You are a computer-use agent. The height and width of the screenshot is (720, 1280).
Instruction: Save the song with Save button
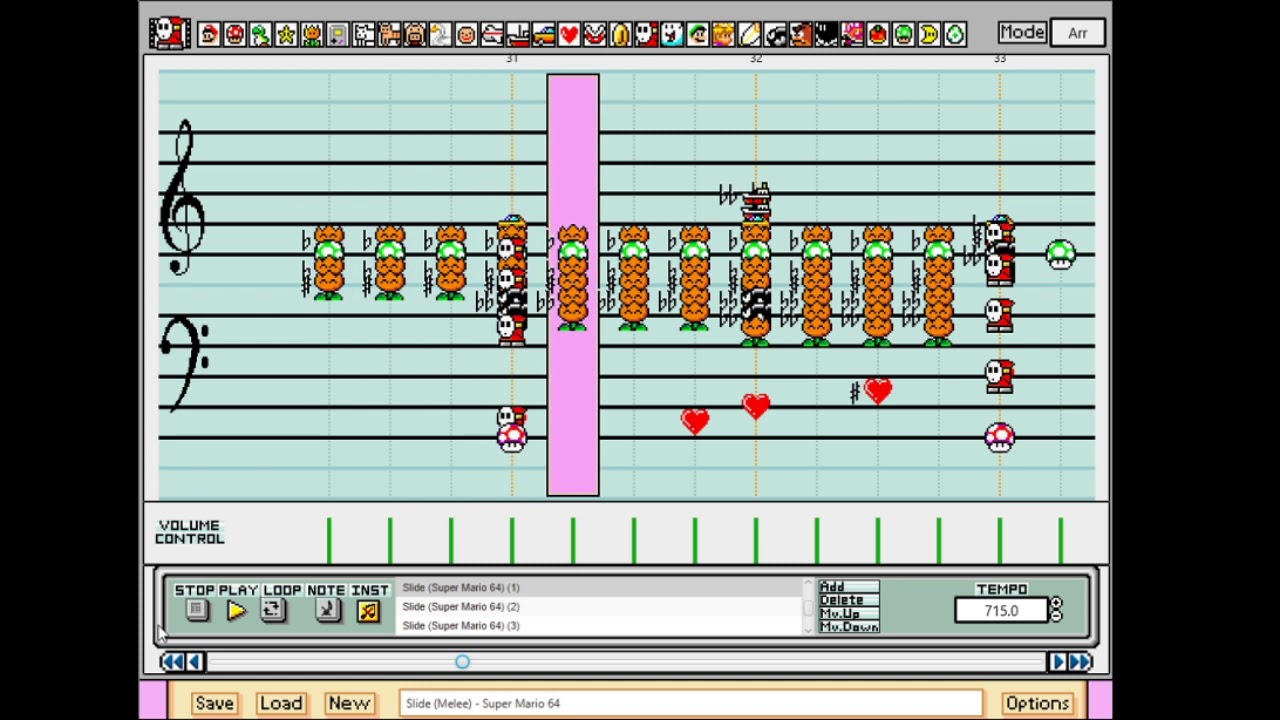click(x=214, y=703)
